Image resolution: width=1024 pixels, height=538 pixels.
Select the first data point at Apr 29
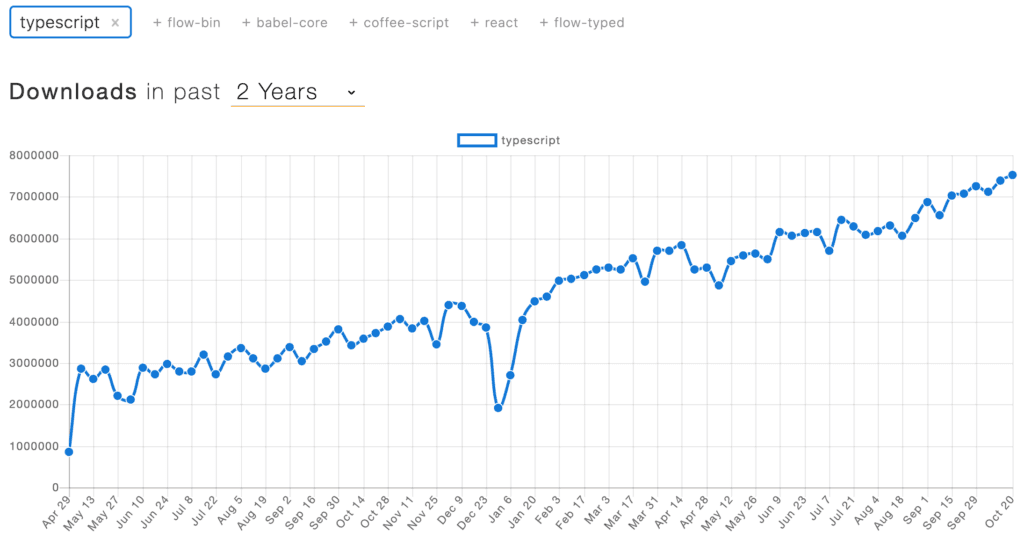[x=69, y=452]
